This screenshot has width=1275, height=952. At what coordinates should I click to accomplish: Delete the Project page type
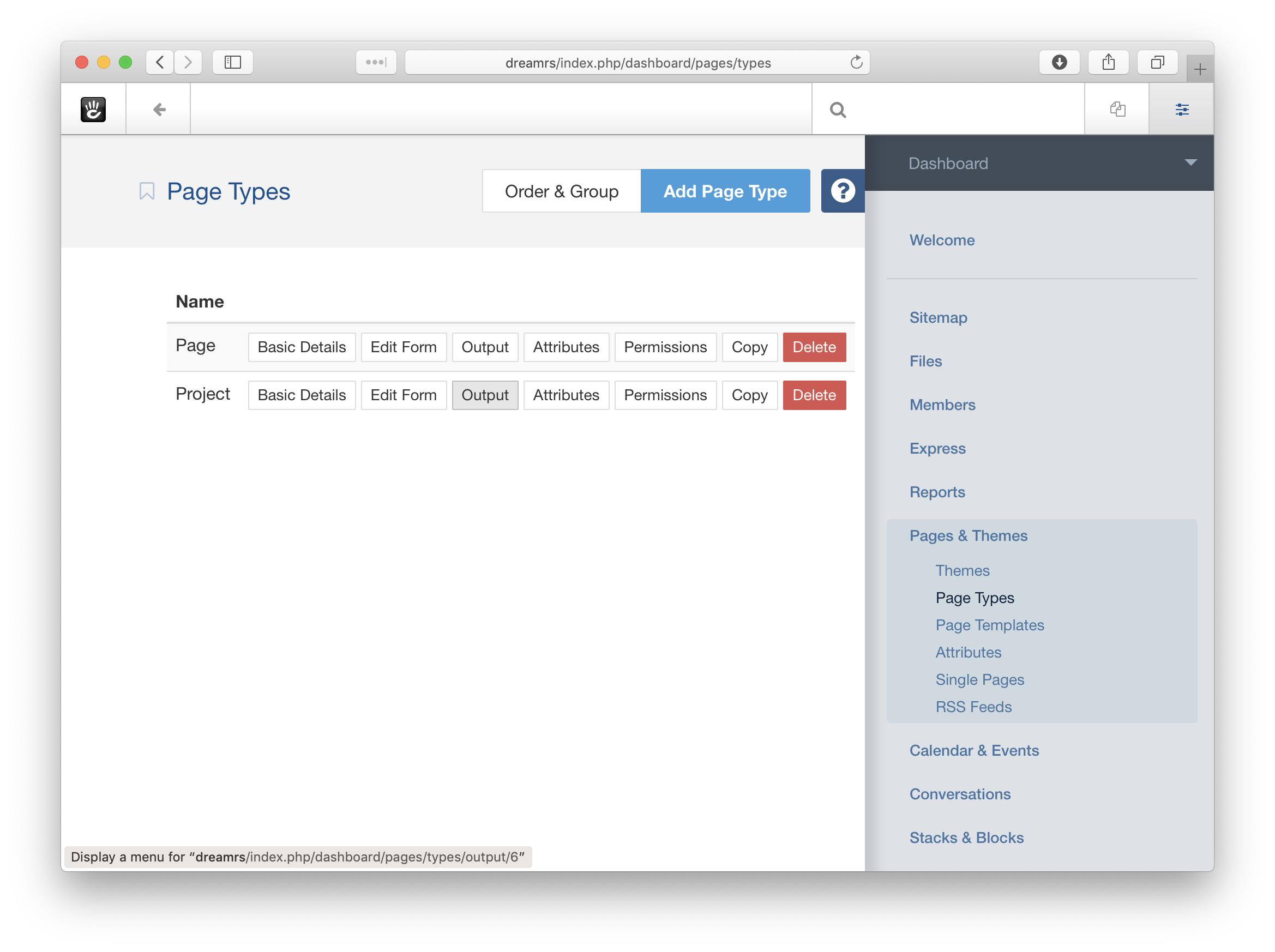tap(813, 395)
